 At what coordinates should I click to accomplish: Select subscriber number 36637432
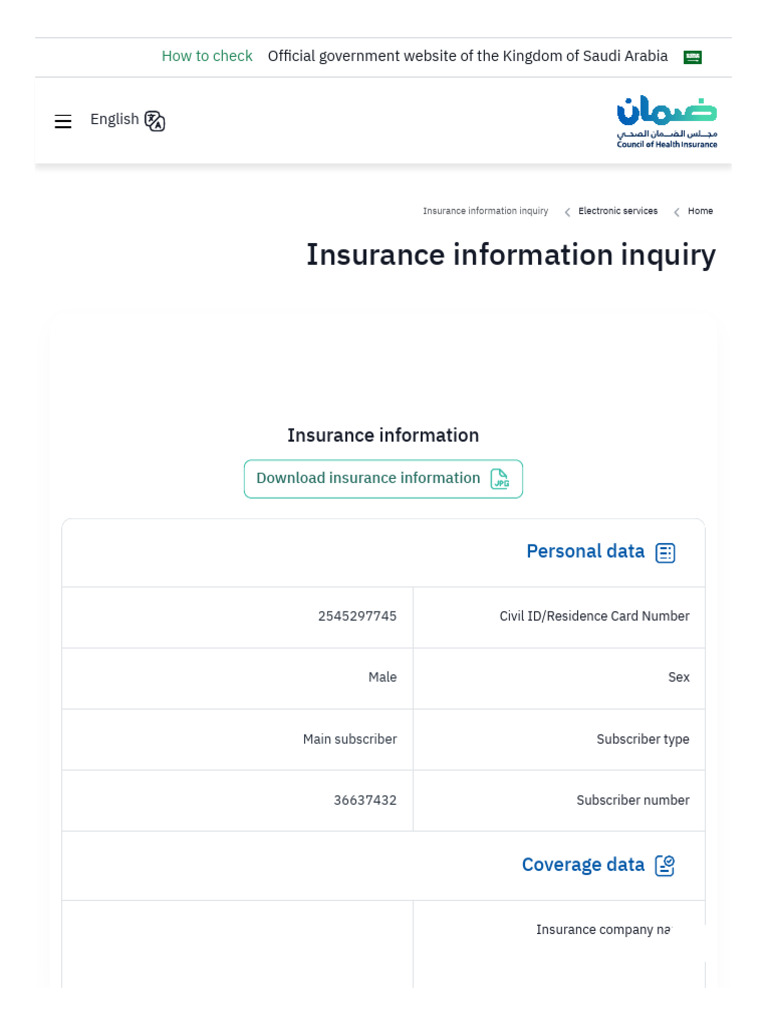tap(365, 801)
